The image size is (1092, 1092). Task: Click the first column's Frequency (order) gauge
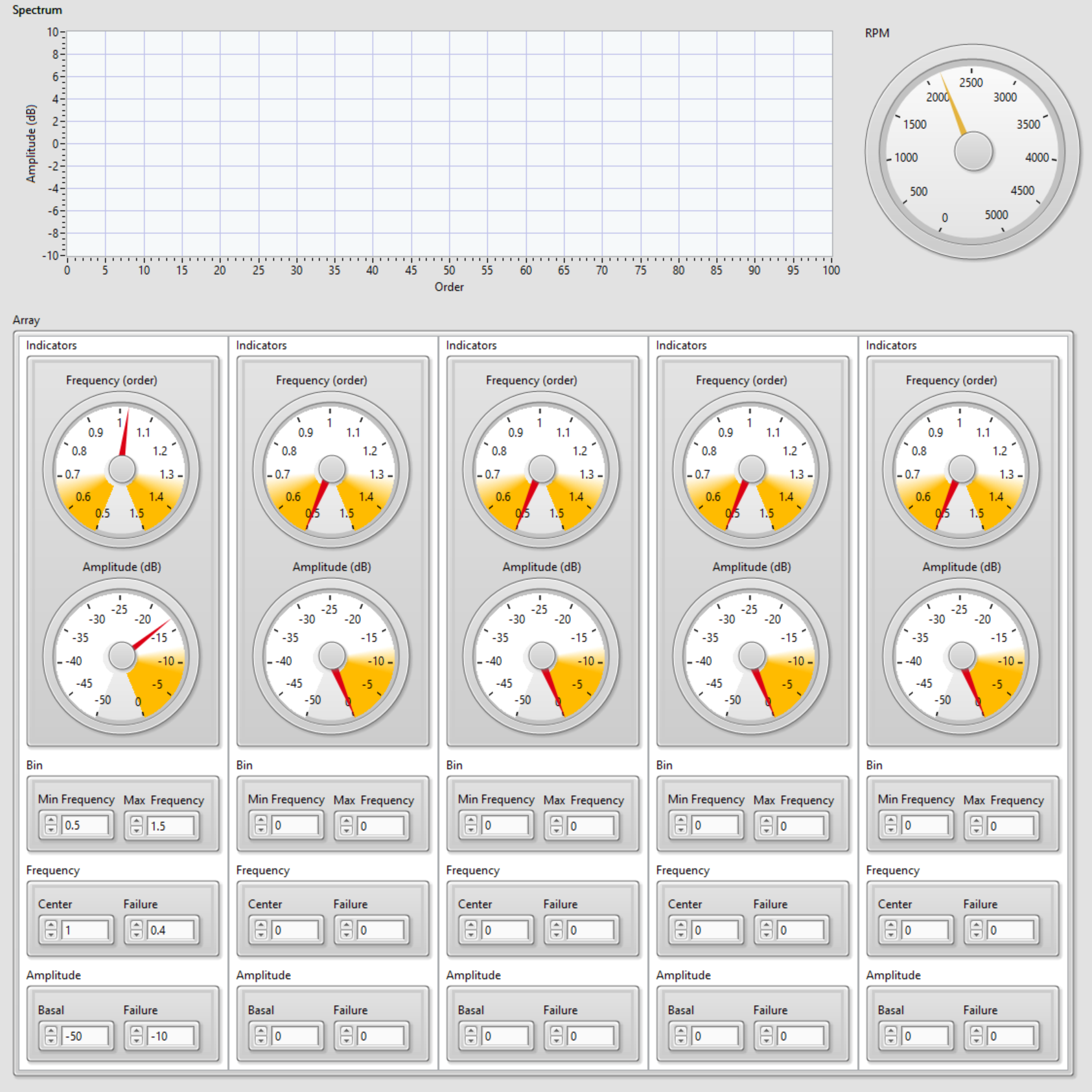coord(121,470)
